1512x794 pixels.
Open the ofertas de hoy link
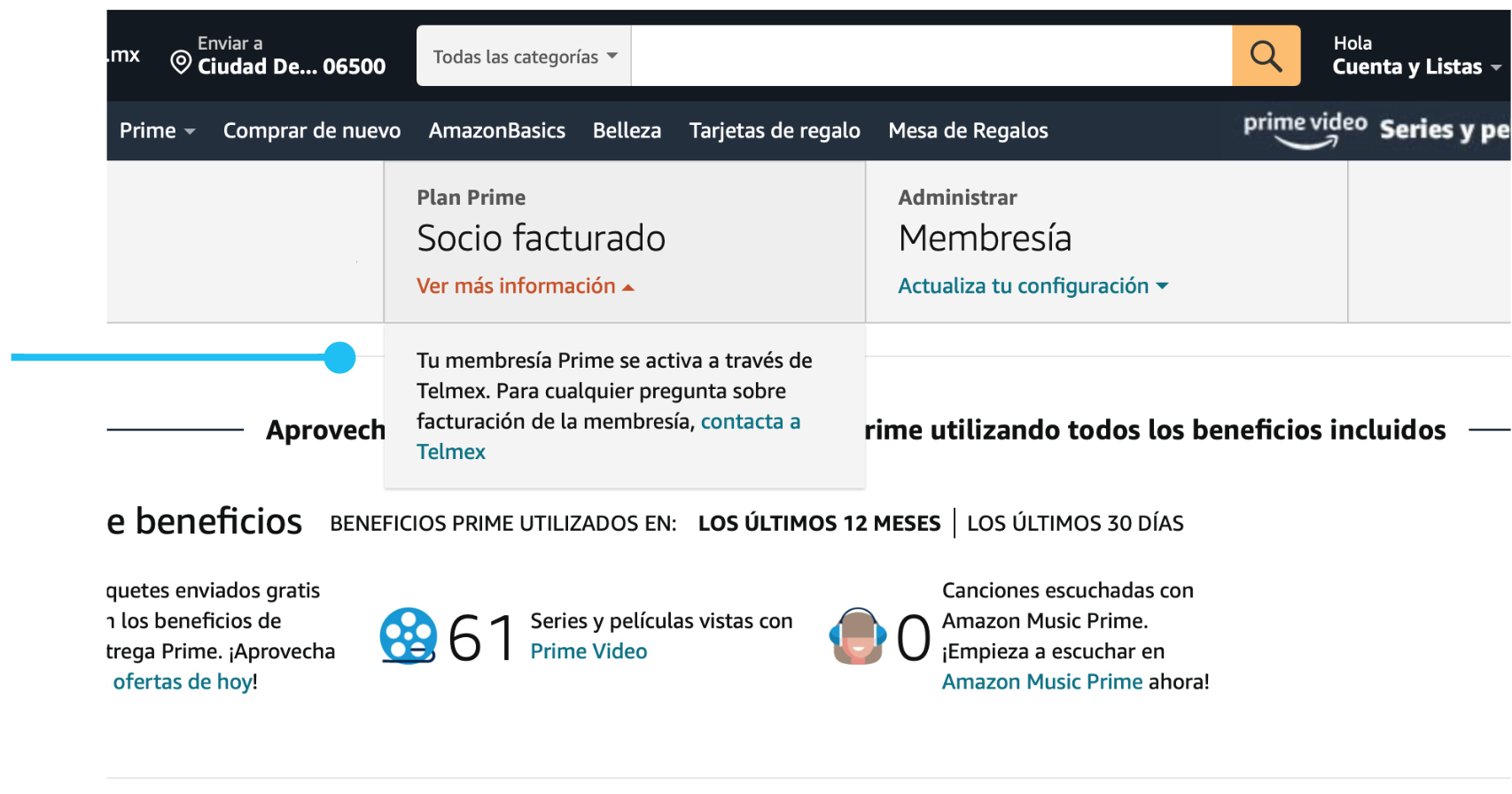(183, 681)
